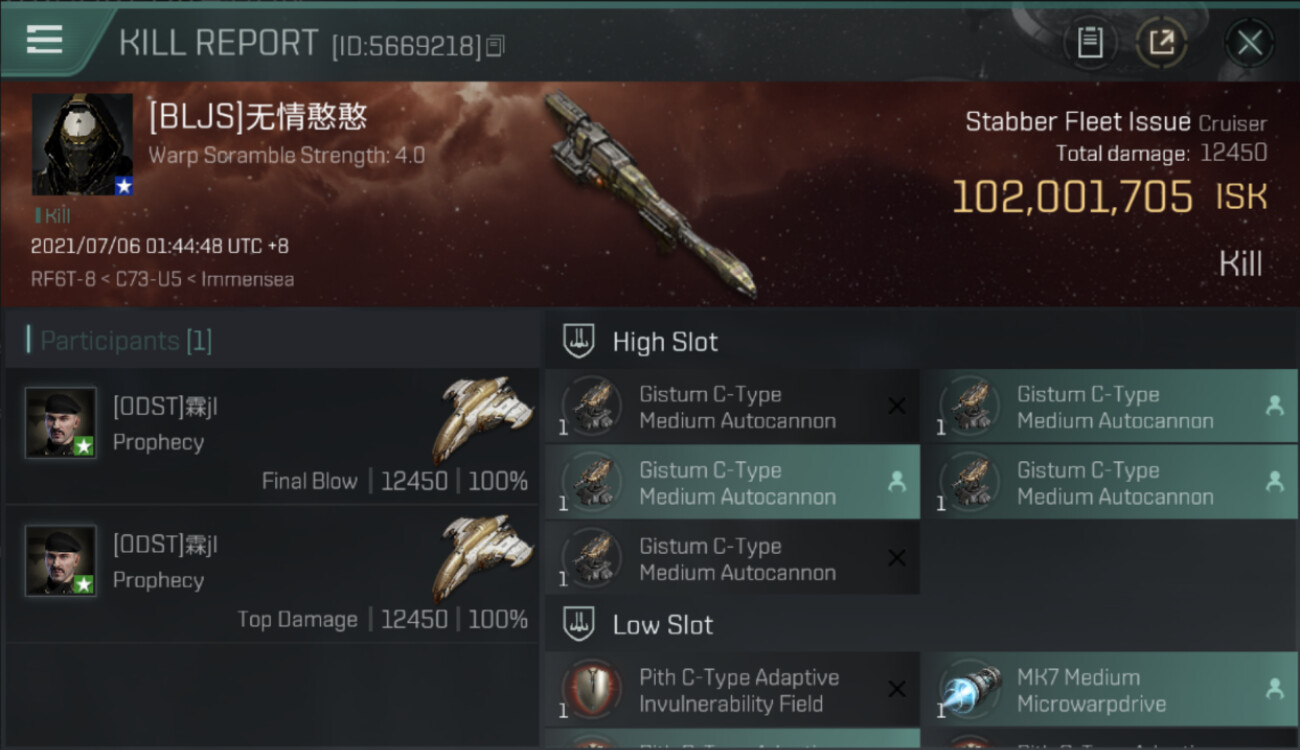Select Prophecy ship icon in Top Damage row

tap(483, 556)
